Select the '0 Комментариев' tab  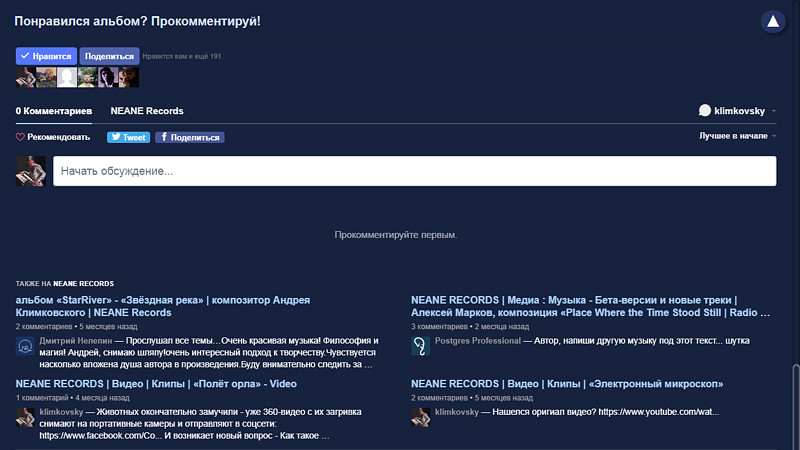click(54, 111)
